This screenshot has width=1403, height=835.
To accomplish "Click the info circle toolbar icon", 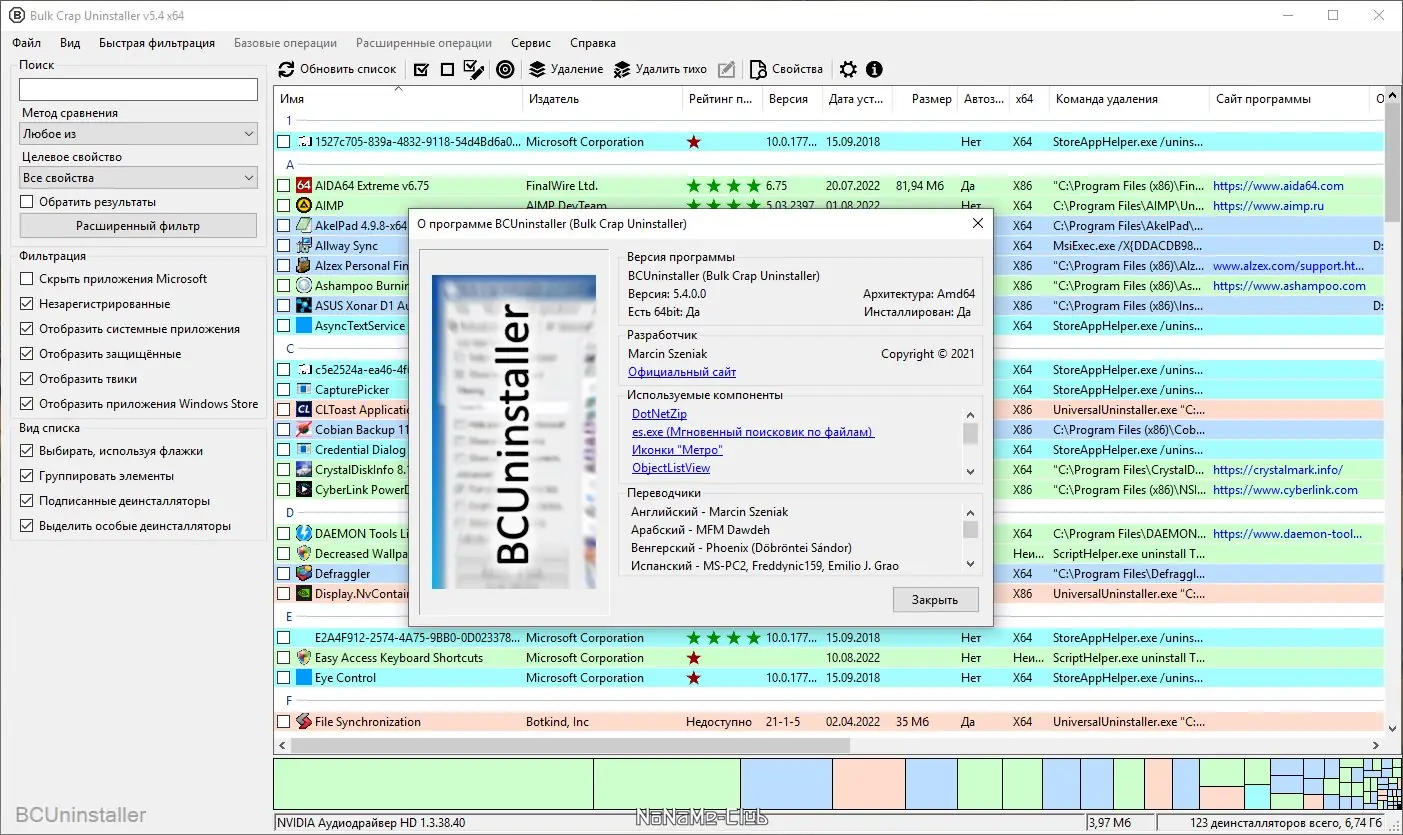I will point(875,69).
